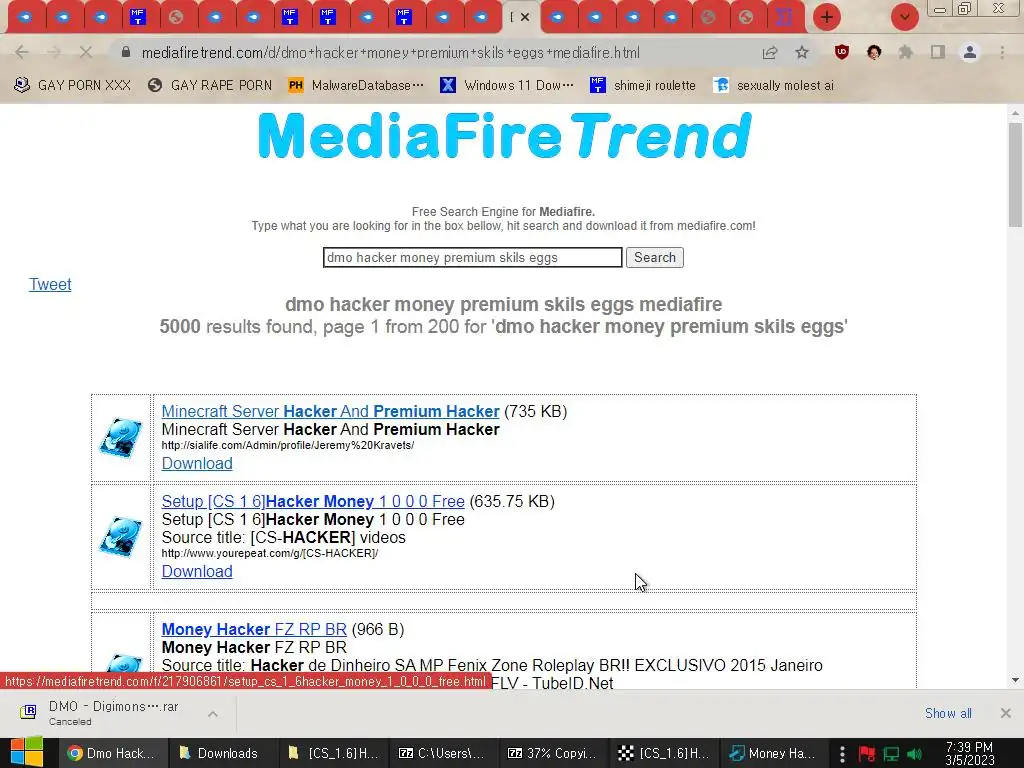The height and width of the screenshot is (768, 1024).
Task: Share this page using share icon
Action: [x=770, y=52]
